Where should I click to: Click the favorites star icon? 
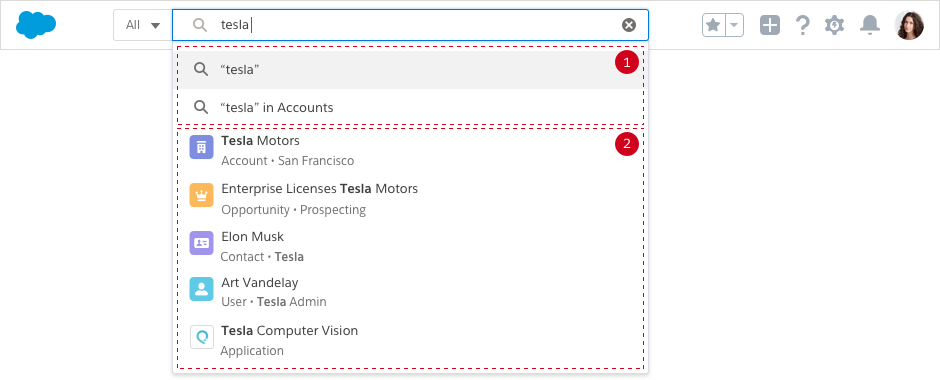pos(713,25)
